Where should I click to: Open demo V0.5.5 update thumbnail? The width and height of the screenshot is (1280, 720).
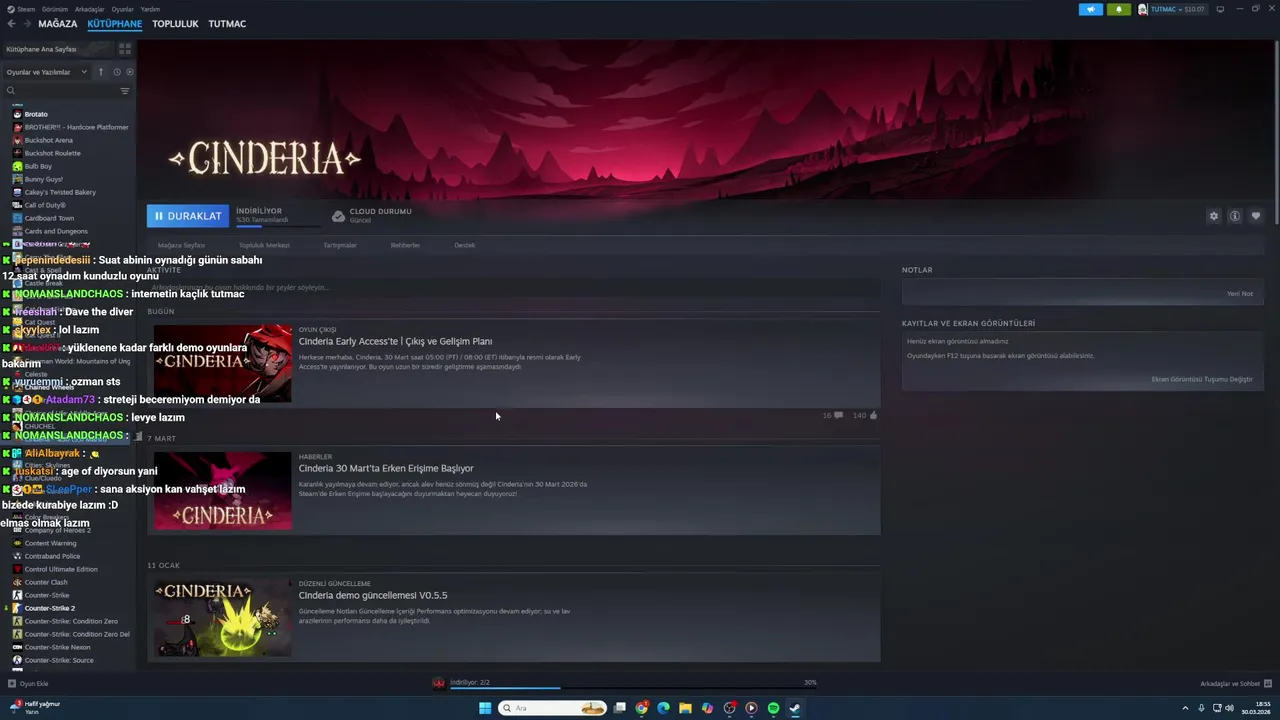pyautogui.click(x=223, y=618)
